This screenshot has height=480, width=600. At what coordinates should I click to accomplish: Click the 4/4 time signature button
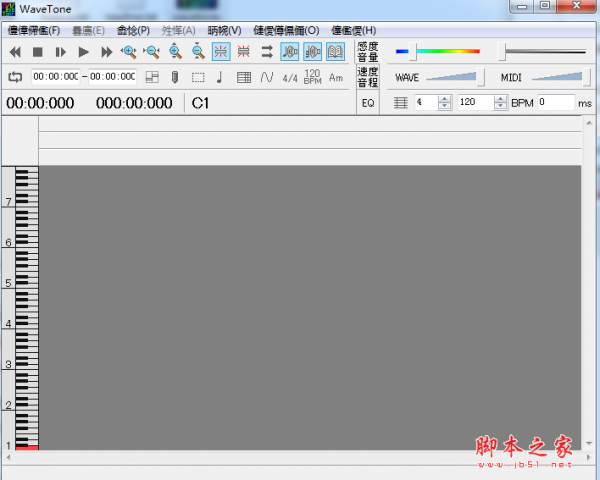(290, 78)
